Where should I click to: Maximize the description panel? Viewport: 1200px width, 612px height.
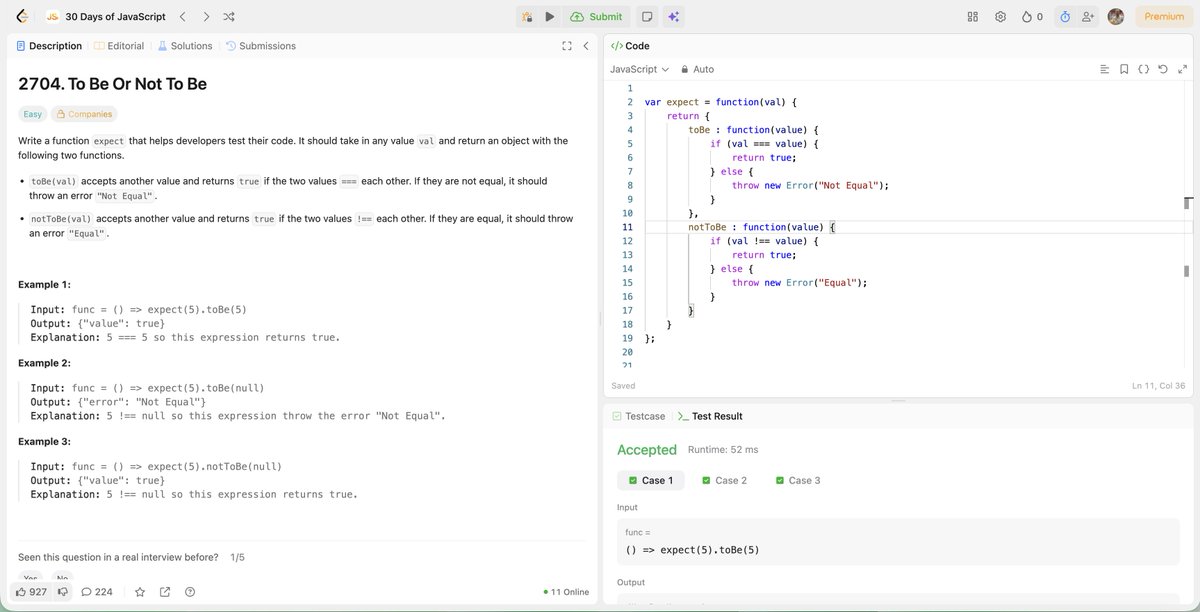567,46
